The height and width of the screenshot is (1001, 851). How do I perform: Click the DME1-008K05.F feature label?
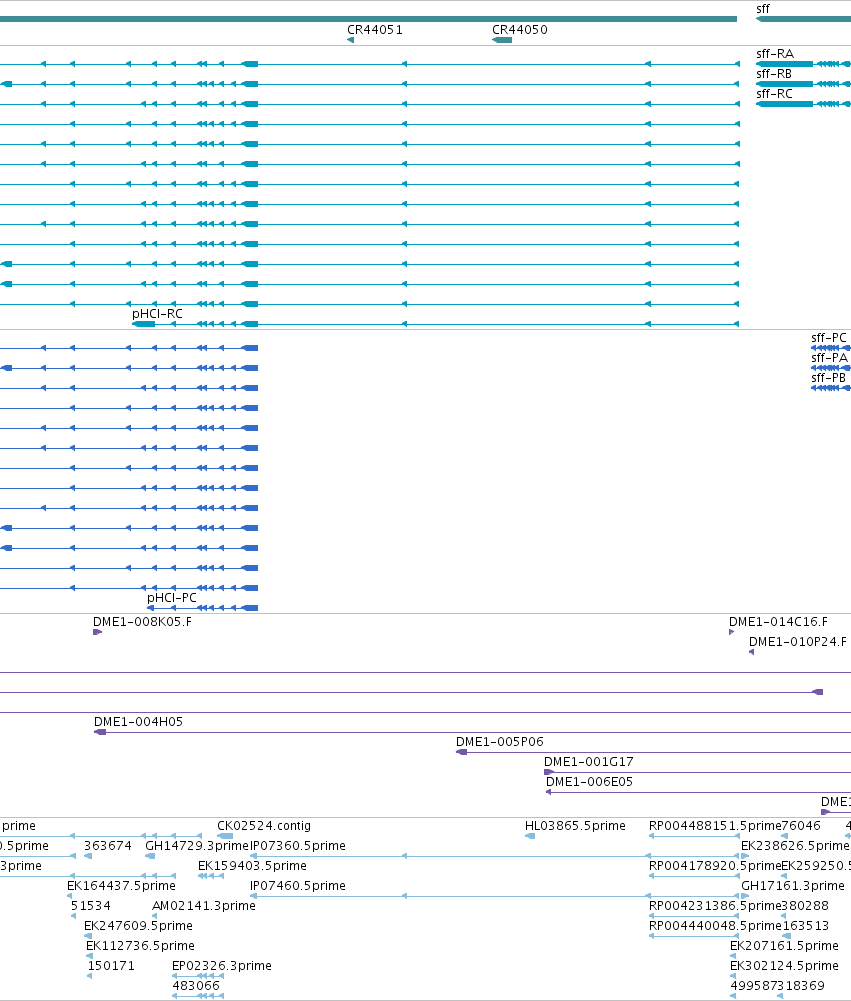coord(142,622)
